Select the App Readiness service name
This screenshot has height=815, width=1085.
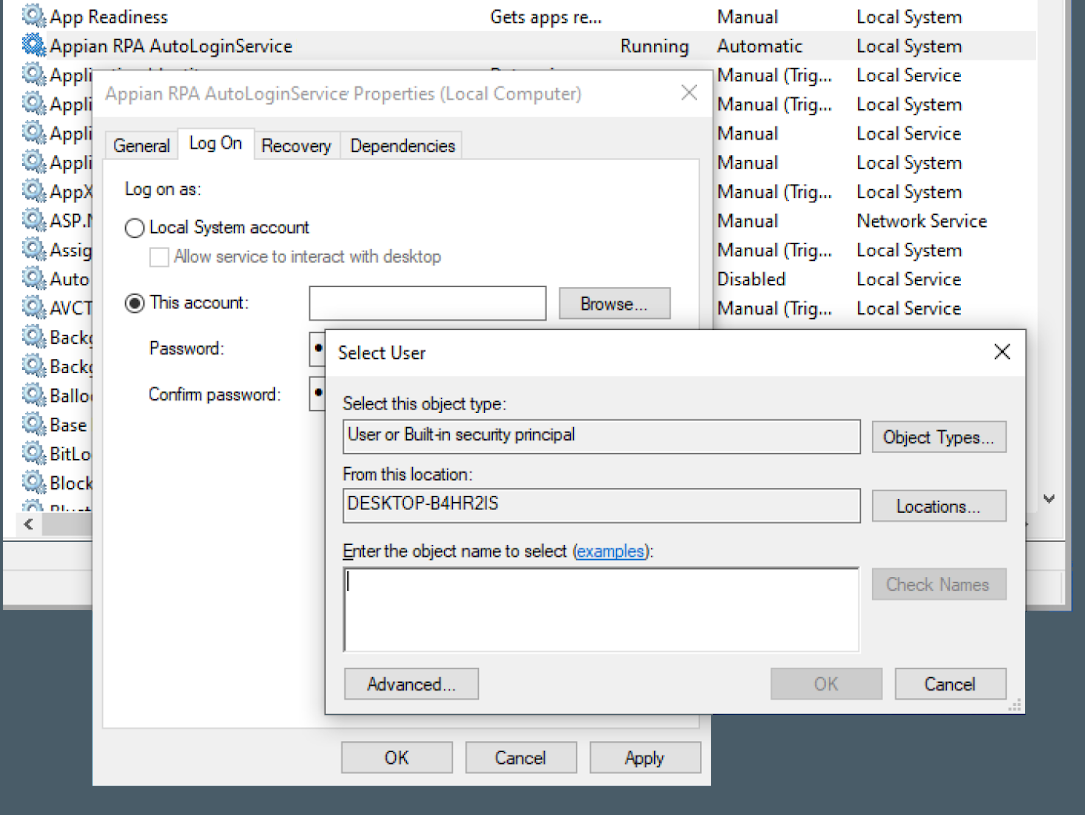click(x=109, y=17)
